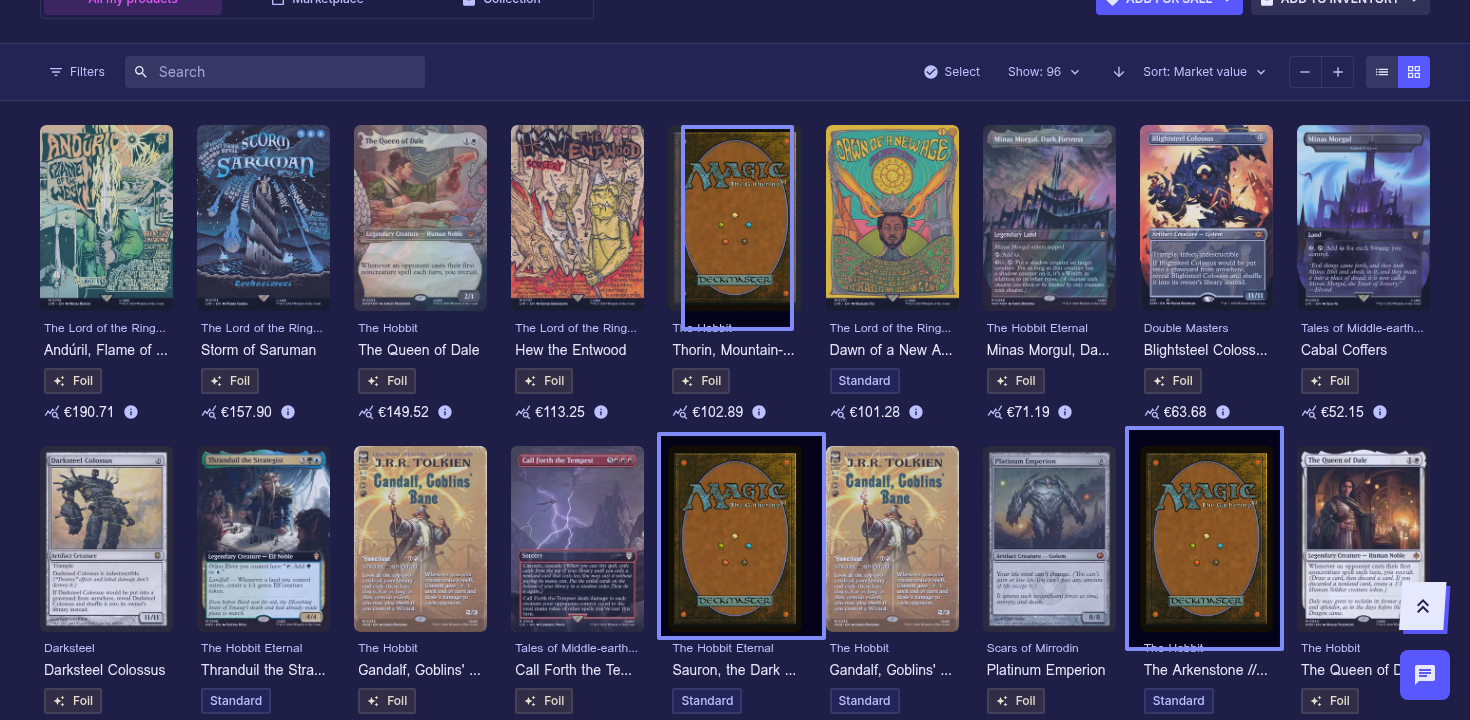Image resolution: width=1470 pixels, height=720 pixels.
Task: Open the Filters panel
Action: click(77, 72)
